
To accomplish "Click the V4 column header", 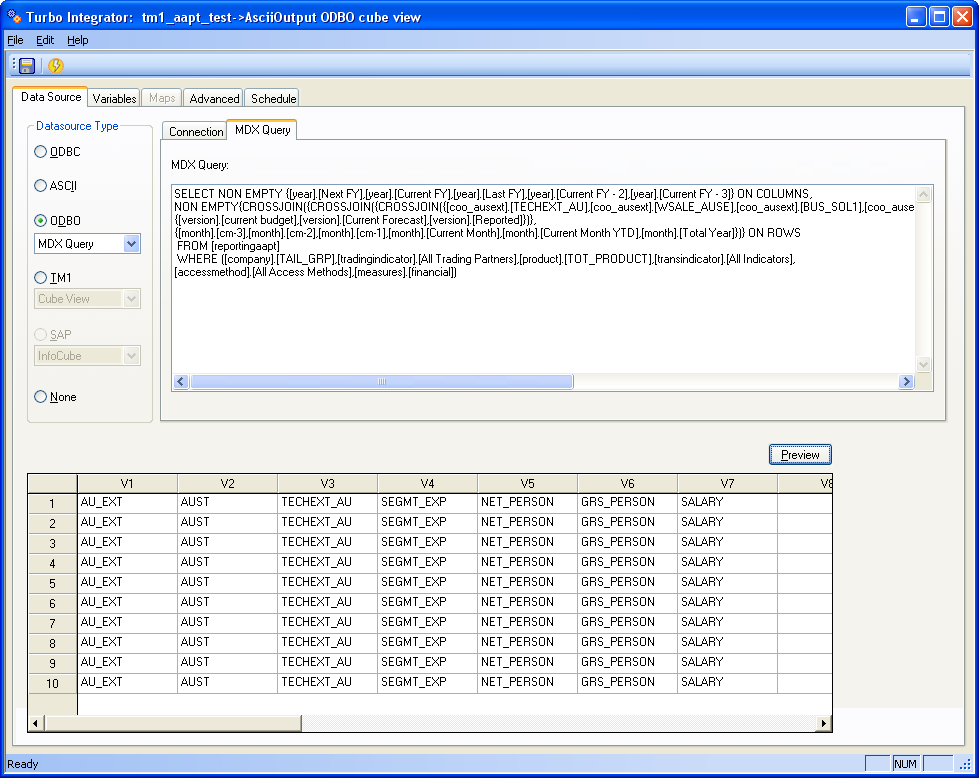I will coord(427,483).
